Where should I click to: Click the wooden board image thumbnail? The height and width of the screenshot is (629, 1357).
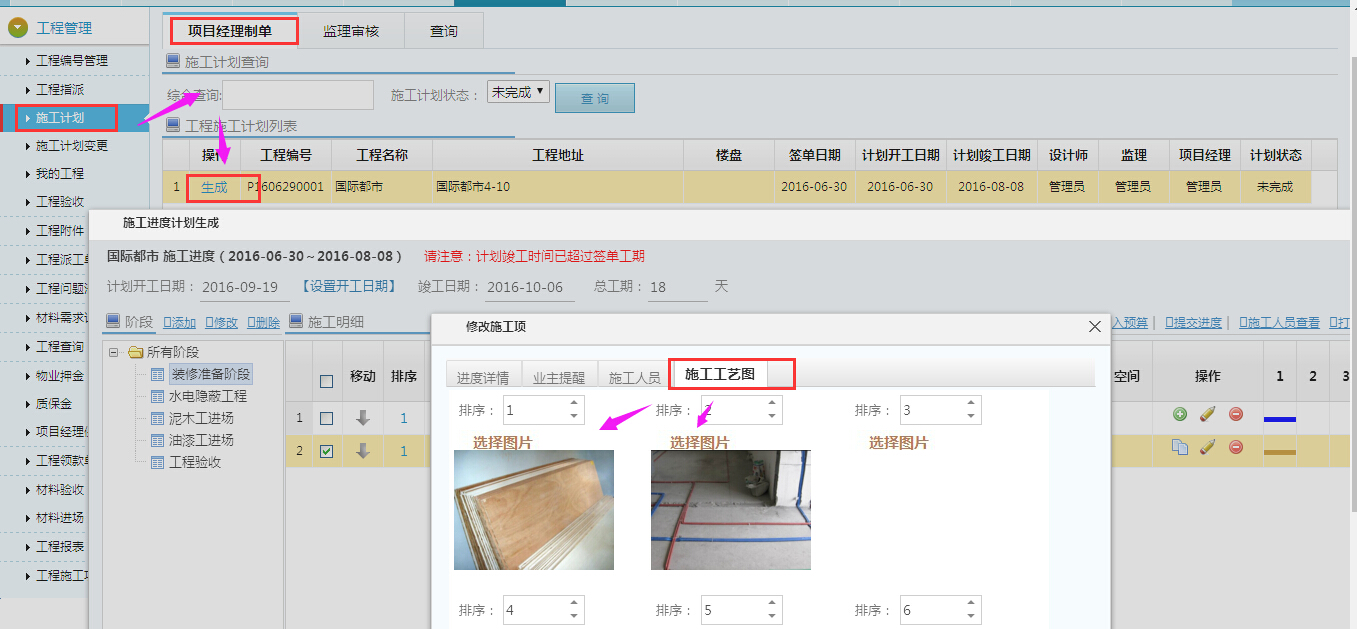534,510
